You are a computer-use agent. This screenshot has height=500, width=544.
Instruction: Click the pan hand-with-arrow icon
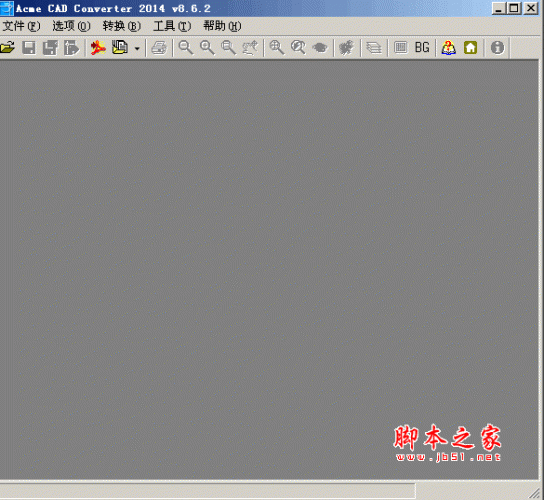(250, 48)
